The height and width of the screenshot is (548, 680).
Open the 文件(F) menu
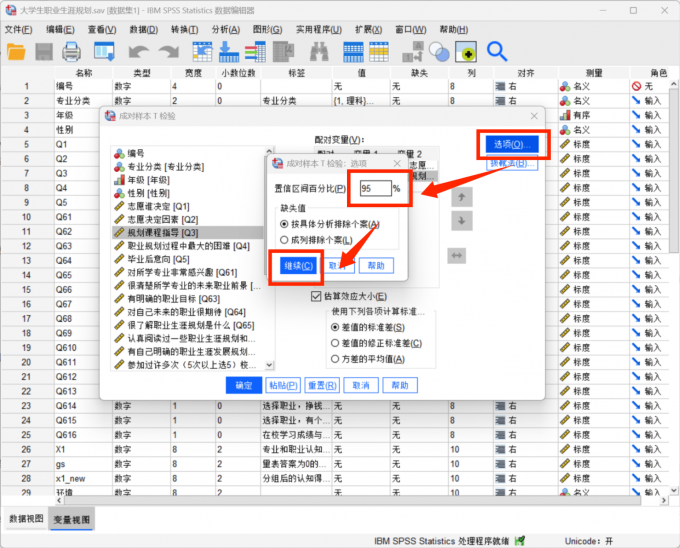[19, 29]
